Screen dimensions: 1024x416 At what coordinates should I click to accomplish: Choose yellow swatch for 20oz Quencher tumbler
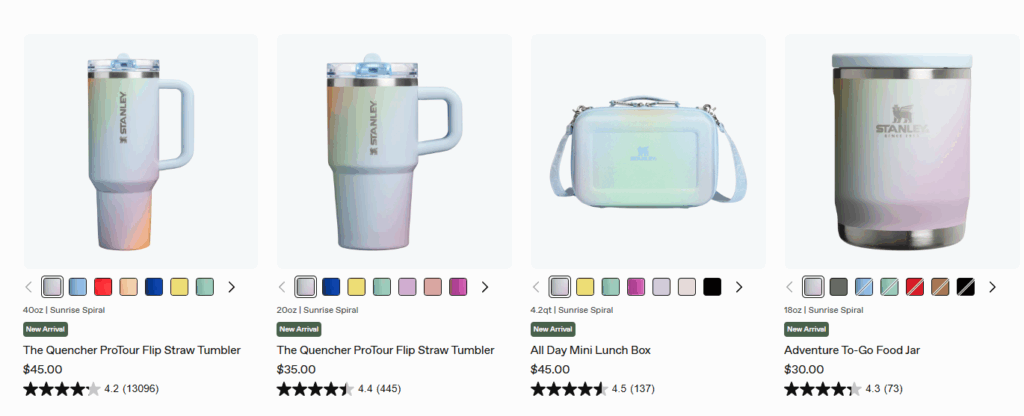[357, 287]
